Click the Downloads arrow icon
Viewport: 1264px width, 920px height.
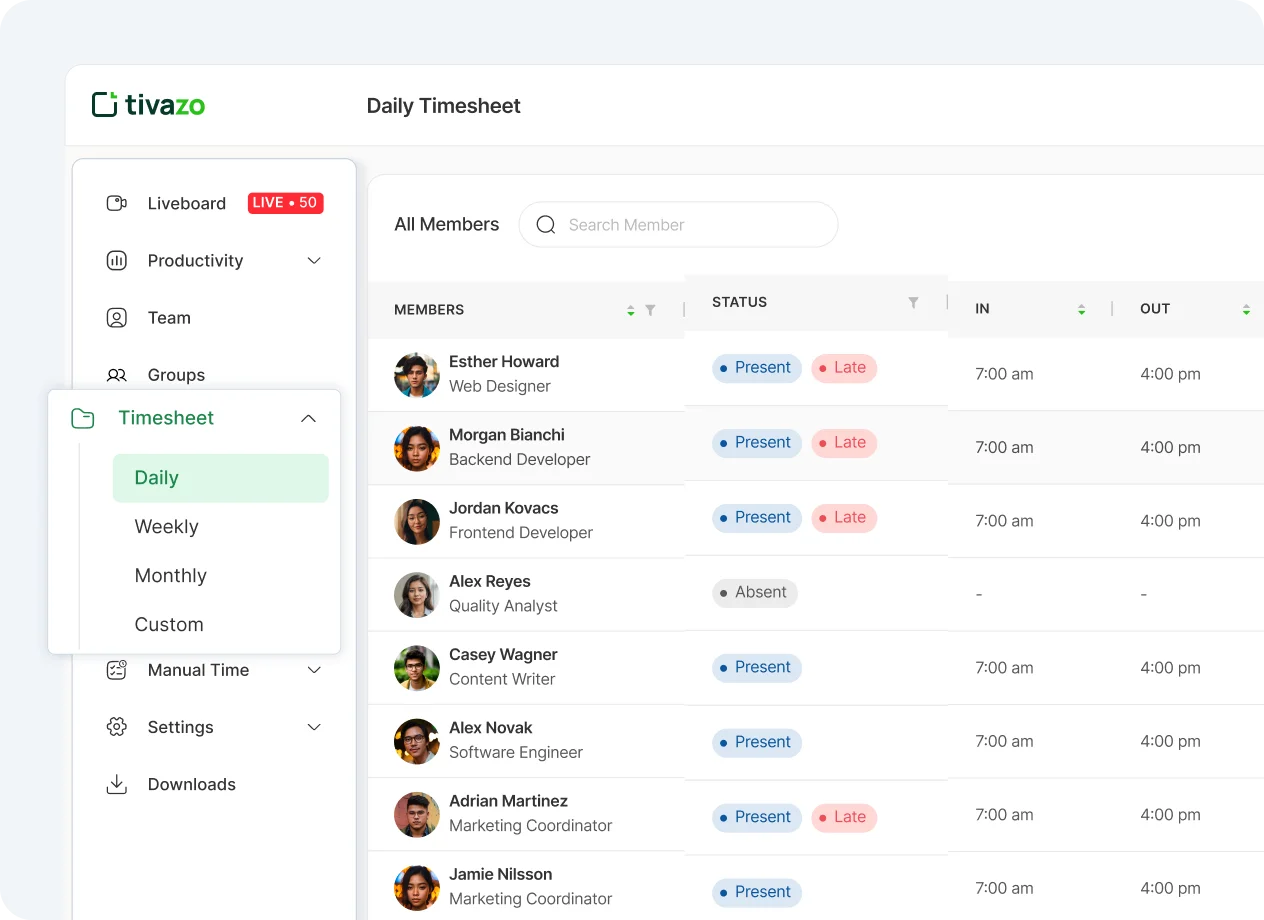click(116, 784)
